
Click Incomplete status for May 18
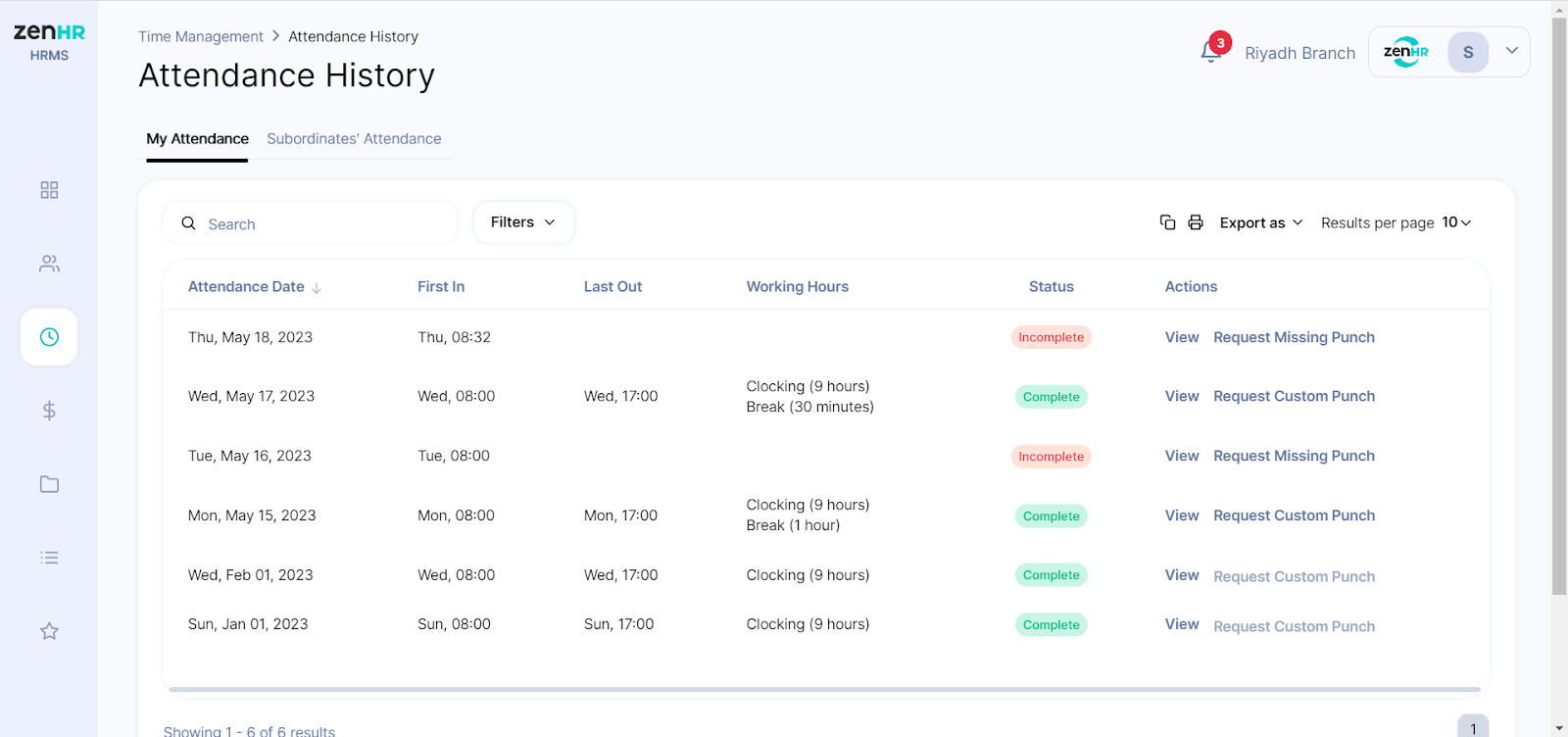(1052, 337)
